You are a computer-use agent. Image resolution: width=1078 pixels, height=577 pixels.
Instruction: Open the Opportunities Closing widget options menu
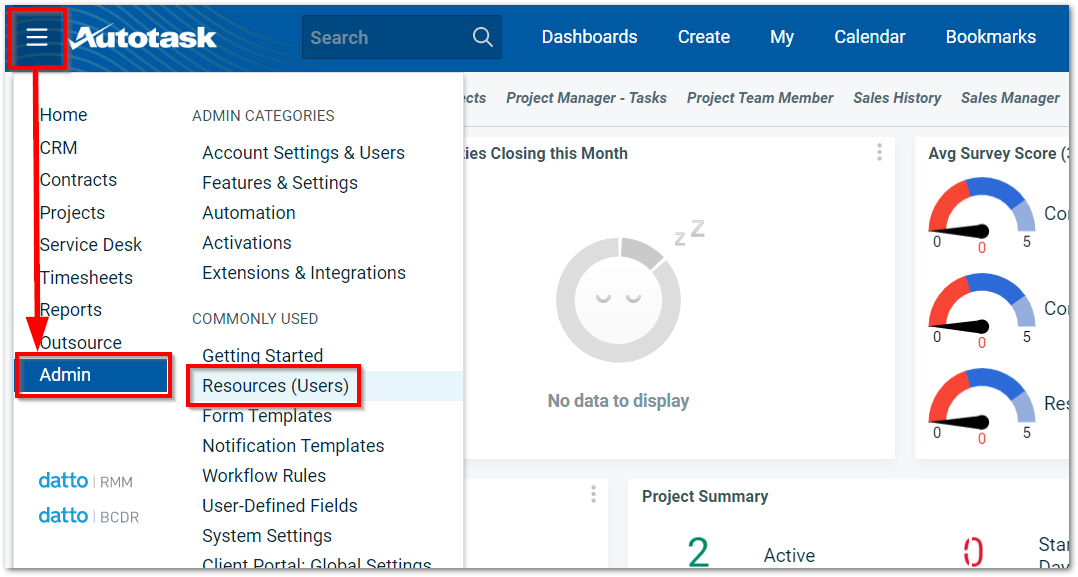point(879,152)
